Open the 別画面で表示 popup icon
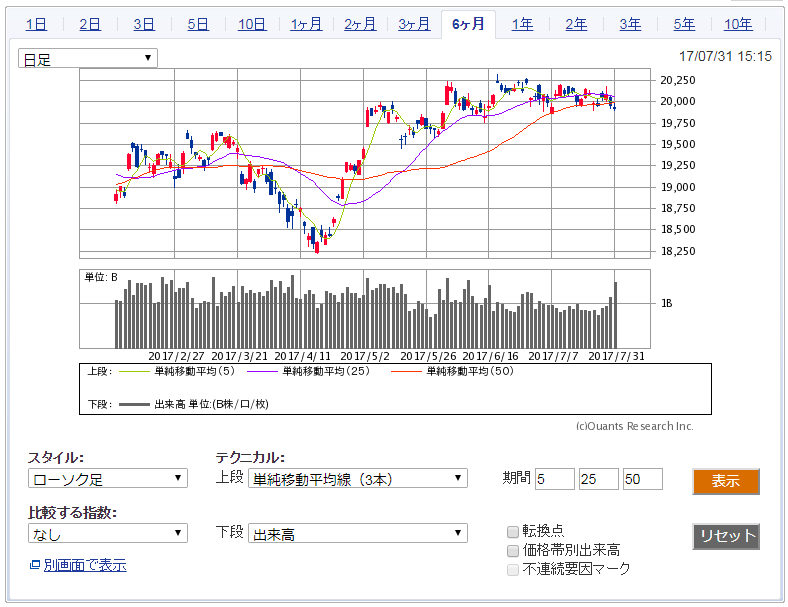 35,566
